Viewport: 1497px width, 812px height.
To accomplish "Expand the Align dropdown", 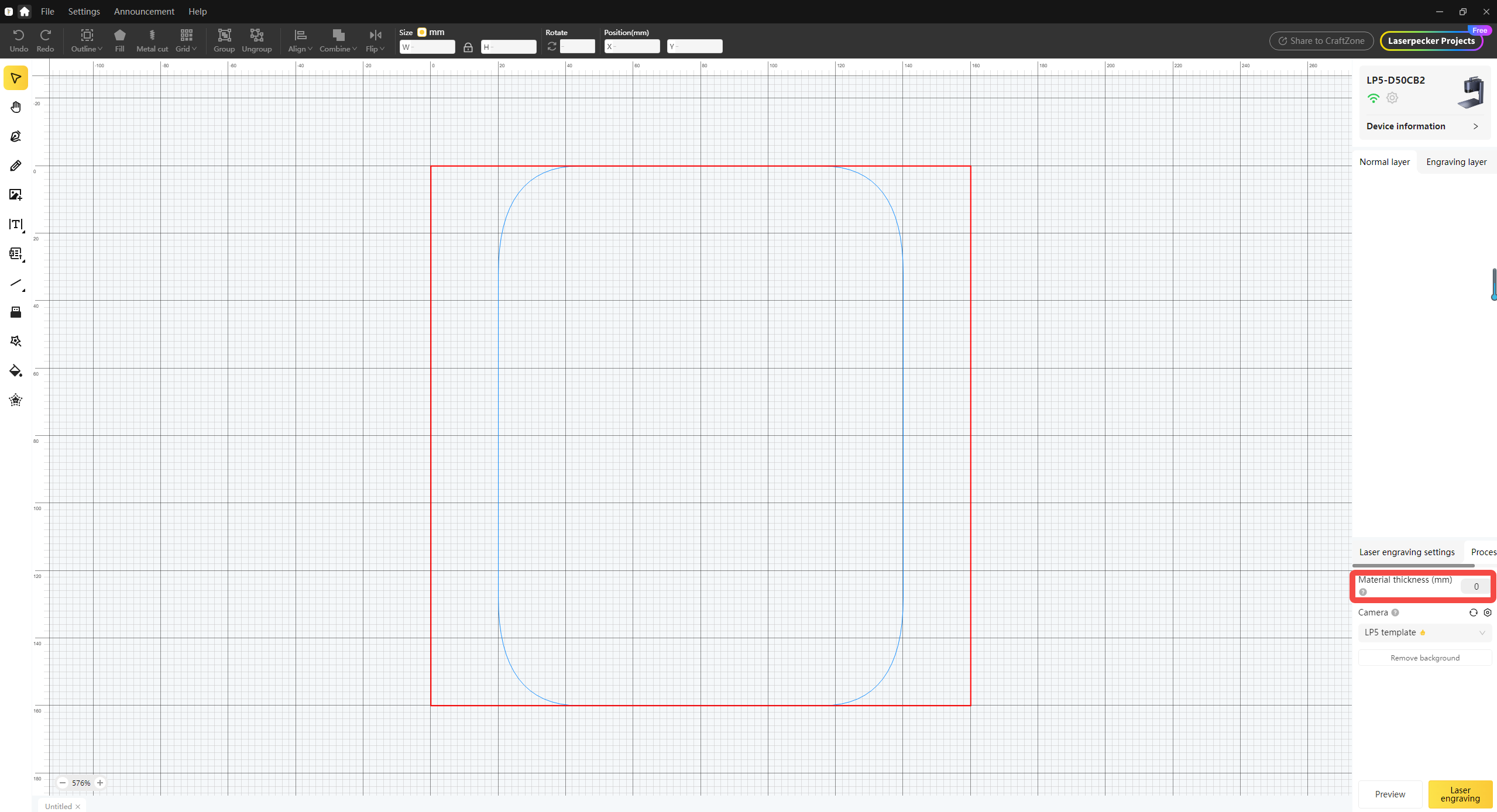I will 300,40.
